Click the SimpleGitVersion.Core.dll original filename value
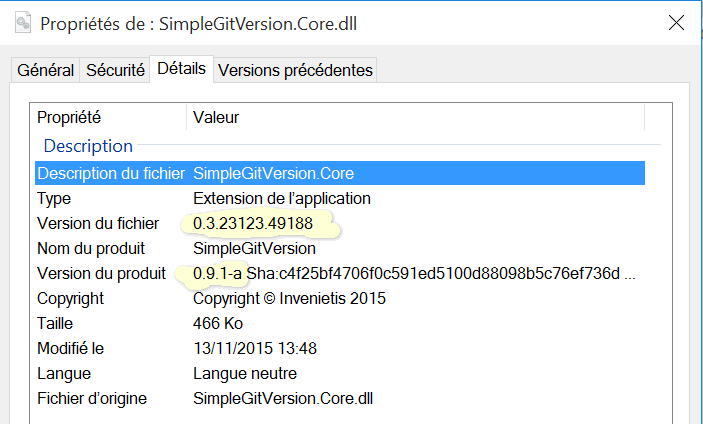The height and width of the screenshot is (424, 703). pos(283,398)
